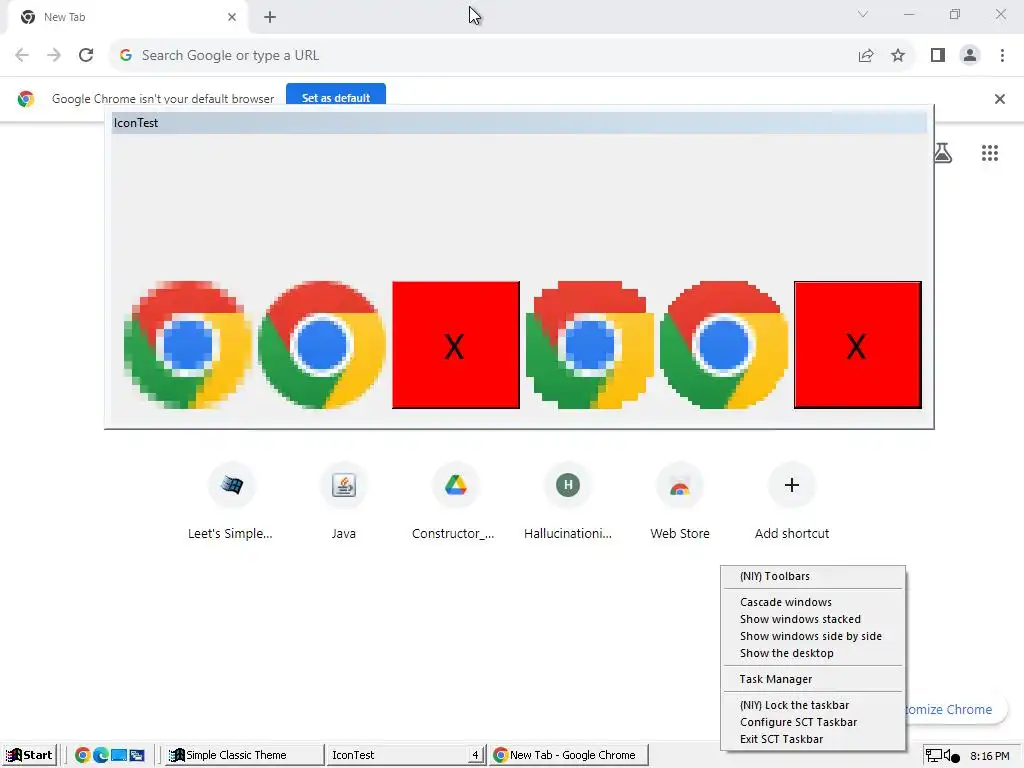Launch Chrome from quick launch bar
The height and width of the screenshot is (768, 1024).
click(x=82, y=755)
